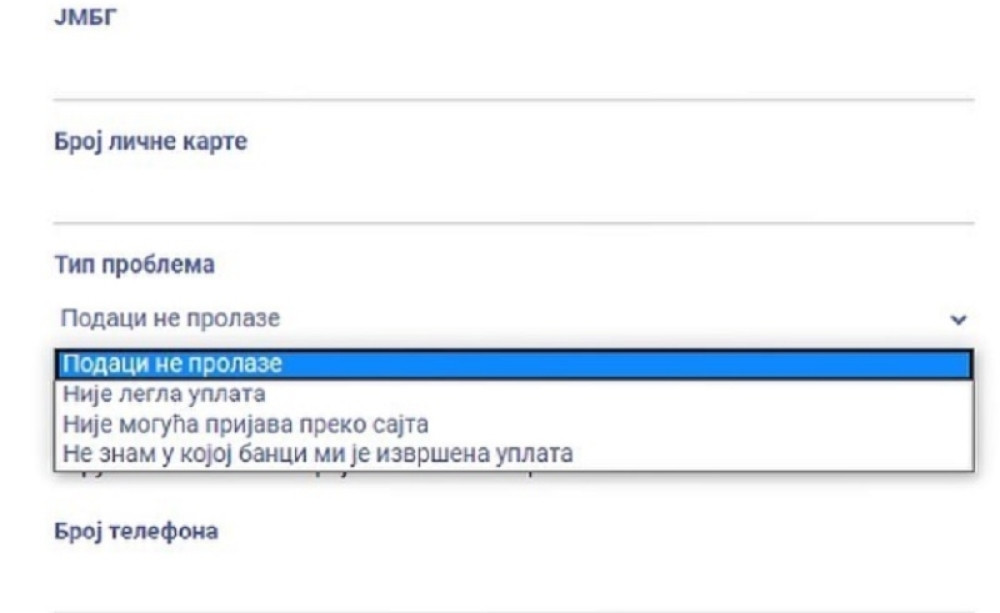Click the 'Тип проблема' label
Screen dimensions: 1000x613
point(133,265)
